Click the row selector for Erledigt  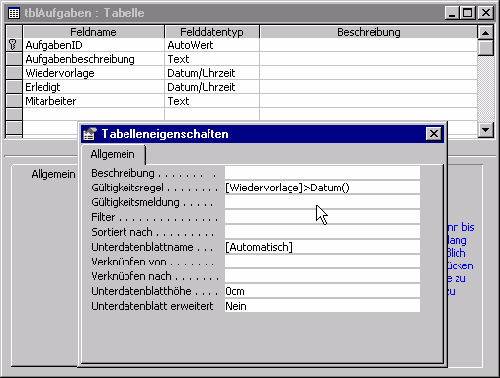(14, 87)
